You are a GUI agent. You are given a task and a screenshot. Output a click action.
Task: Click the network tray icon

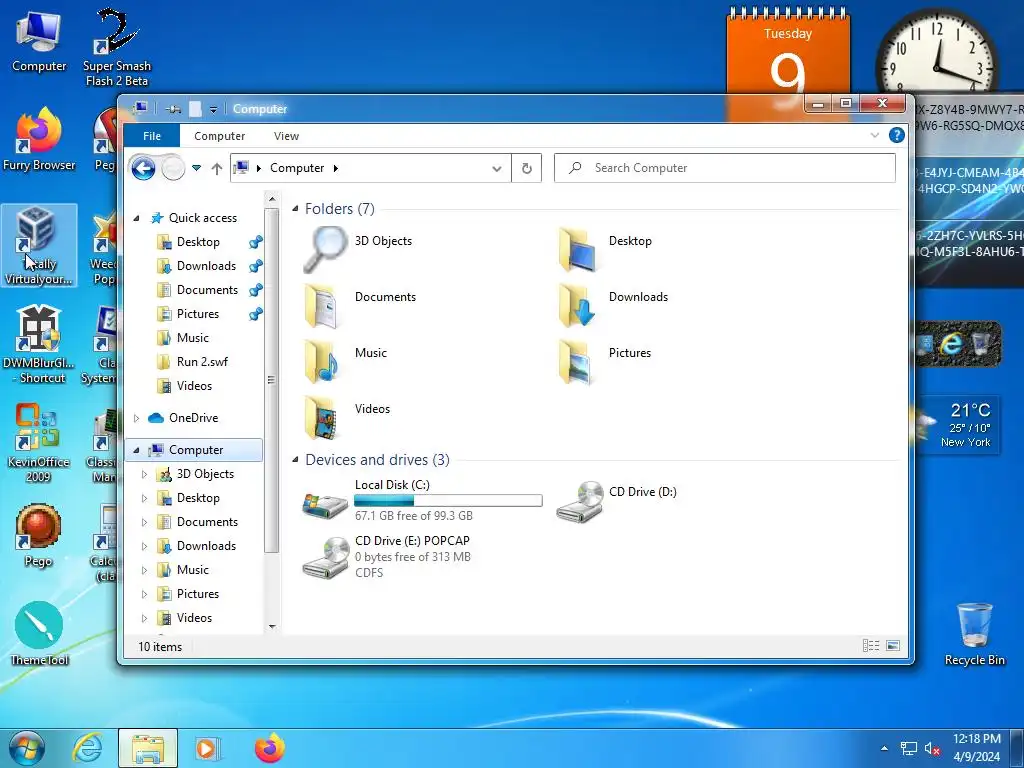tap(908, 748)
